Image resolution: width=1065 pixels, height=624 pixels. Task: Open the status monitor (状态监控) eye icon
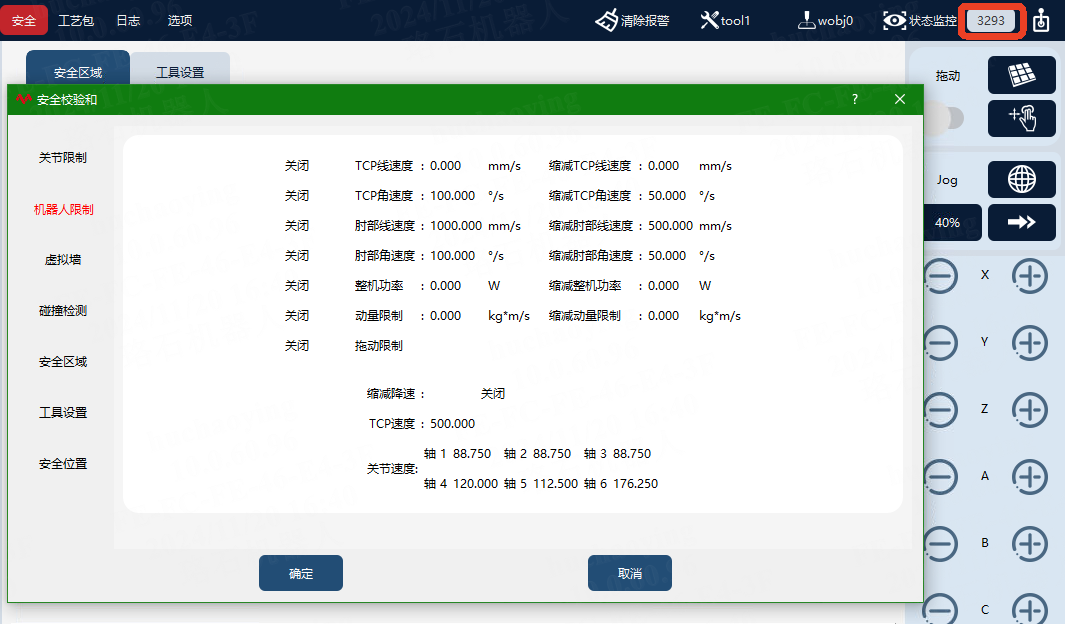(895, 20)
